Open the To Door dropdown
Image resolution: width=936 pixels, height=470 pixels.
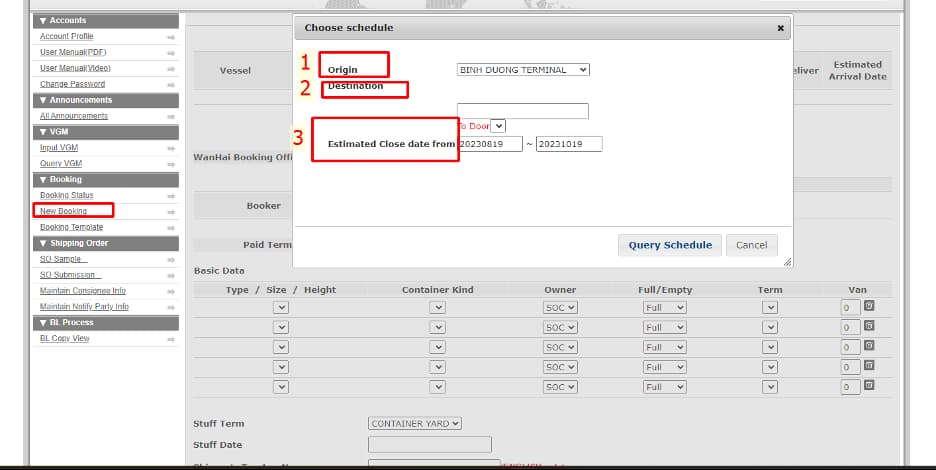pos(498,126)
